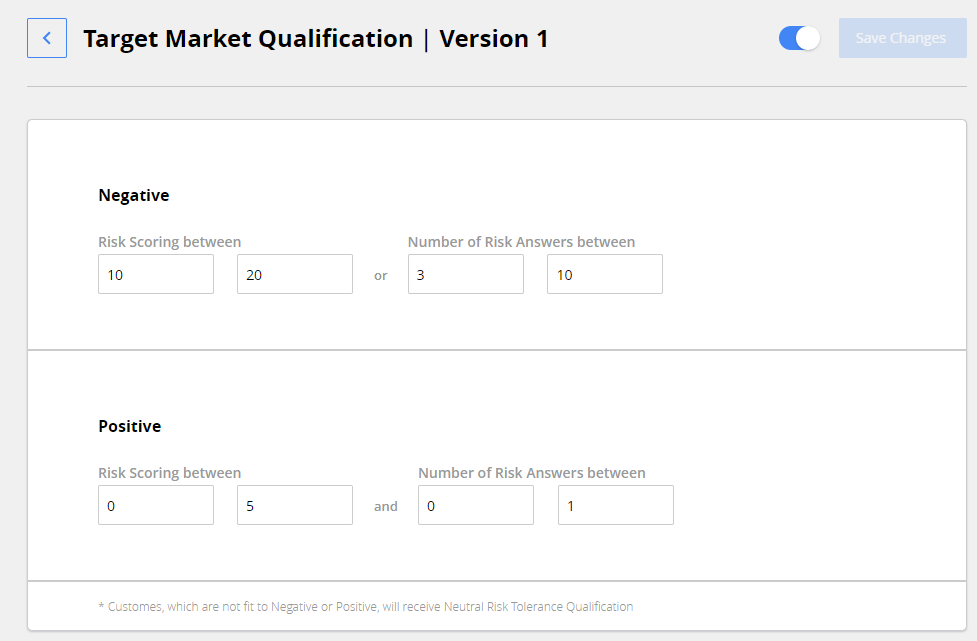
Task: Select the Negative Risk Answers field containing 3
Action: (x=465, y=274)
